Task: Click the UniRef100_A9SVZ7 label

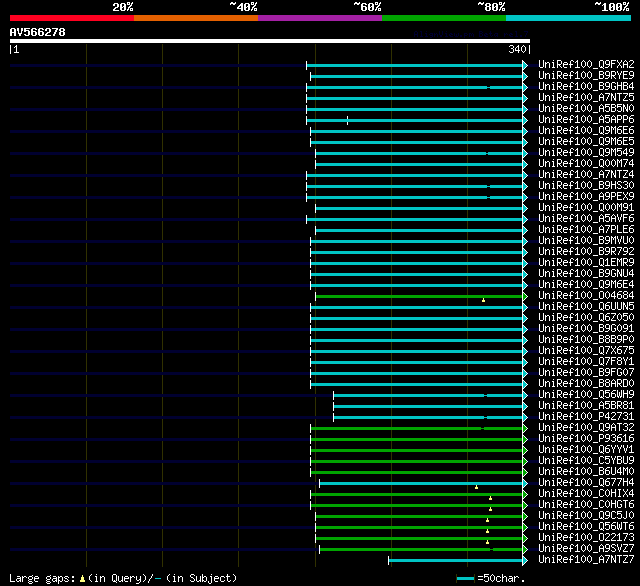Action: tap(586, 549)
